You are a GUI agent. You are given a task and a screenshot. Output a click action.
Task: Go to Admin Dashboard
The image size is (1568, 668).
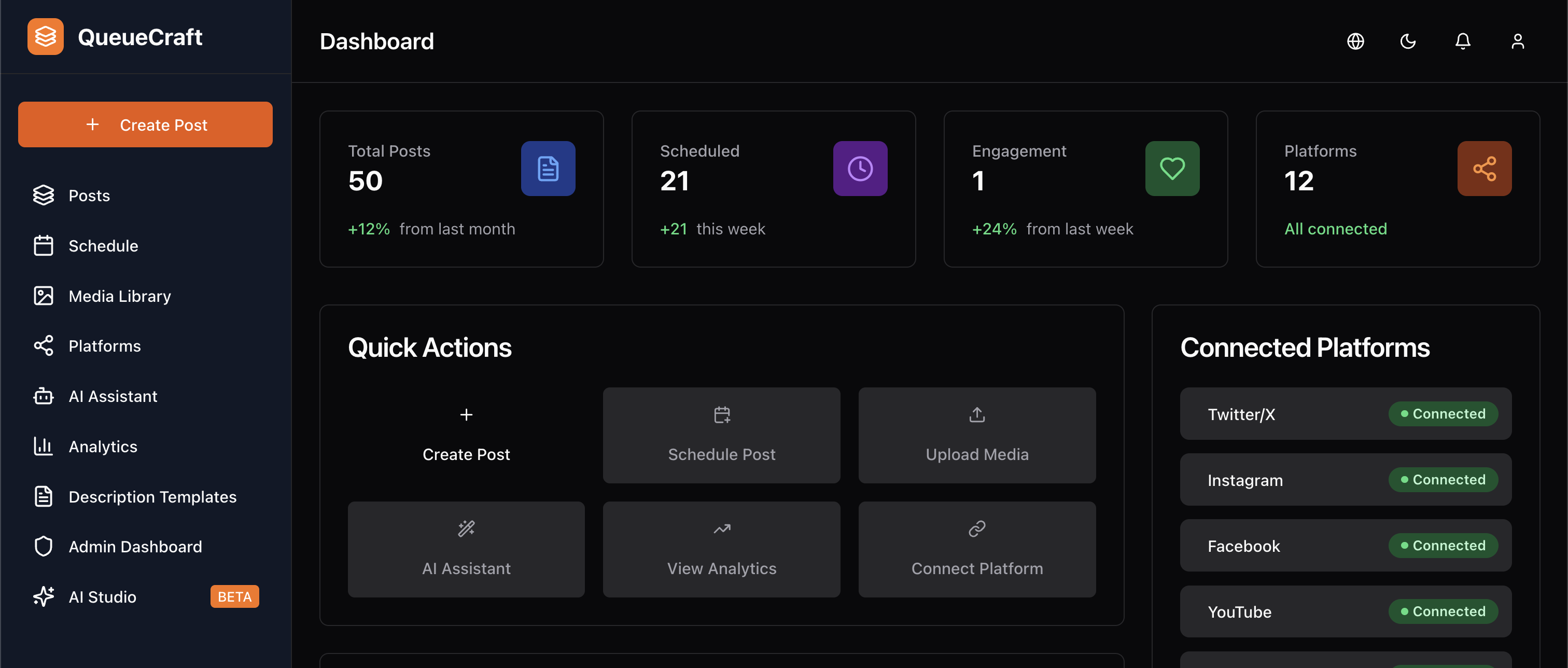tap(146, 547)
